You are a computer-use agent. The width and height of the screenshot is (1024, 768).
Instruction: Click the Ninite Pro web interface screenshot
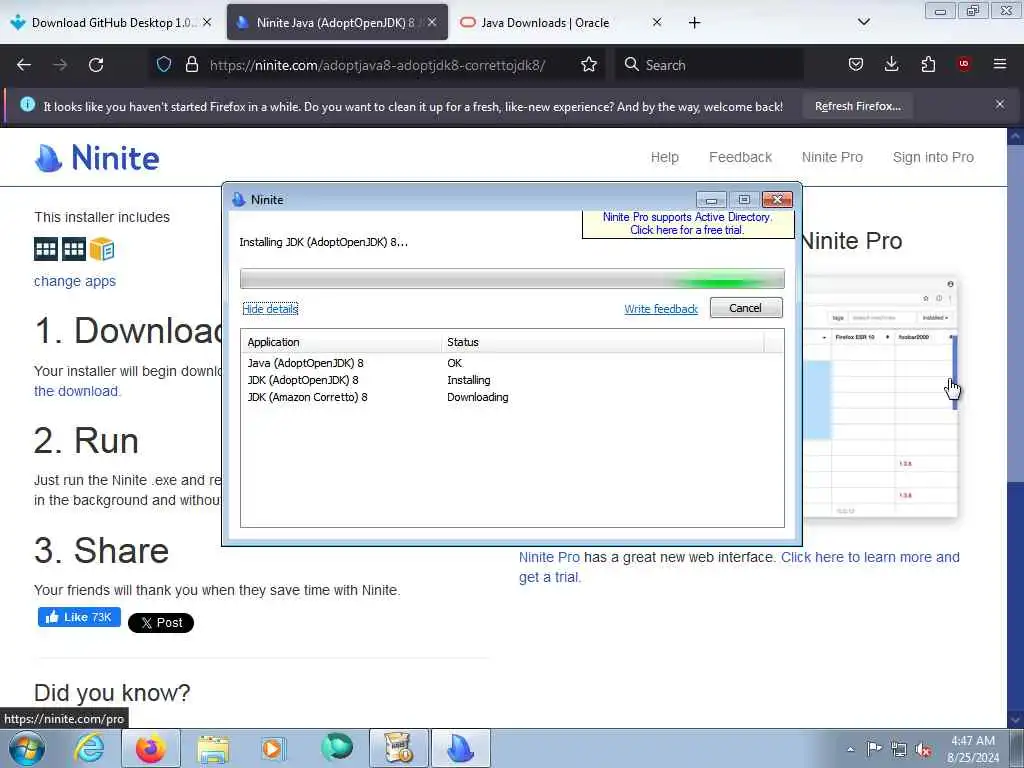[x=880, y=396]
